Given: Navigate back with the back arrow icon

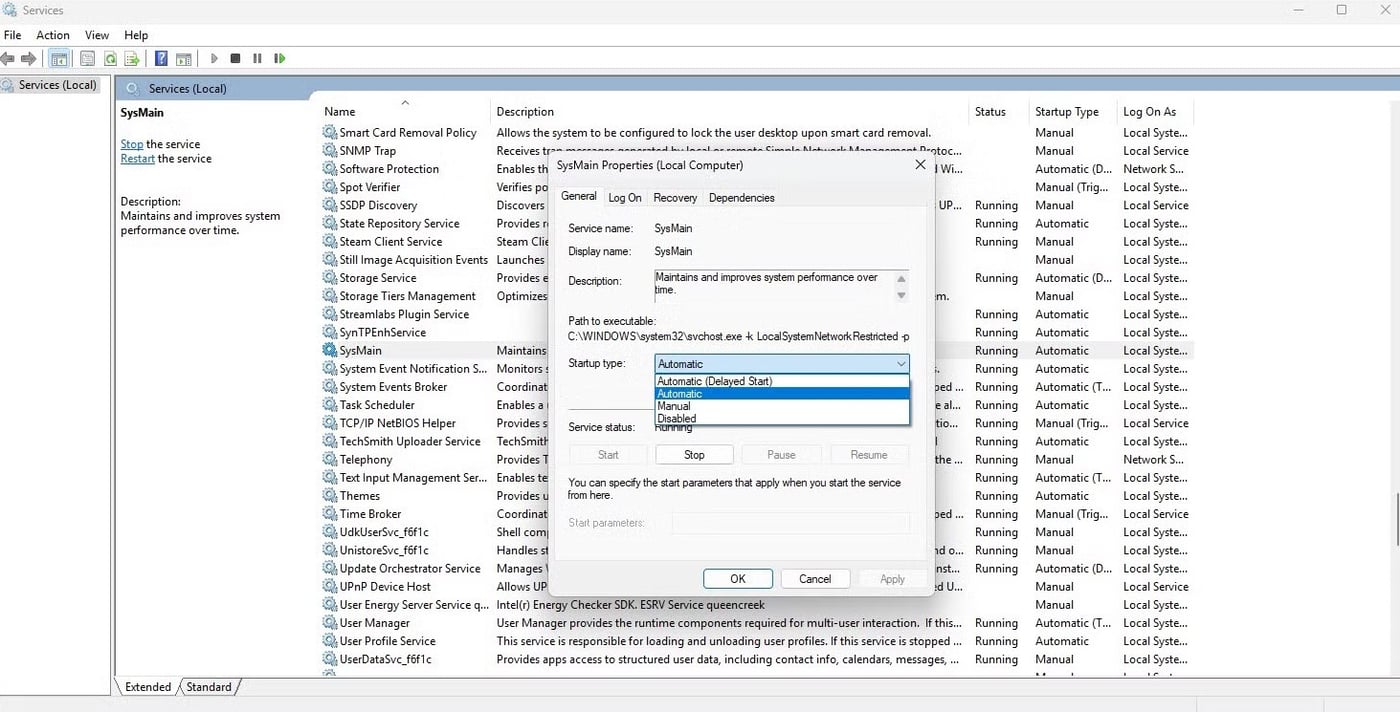Looking at the screenshot, I should coord(8,58).
